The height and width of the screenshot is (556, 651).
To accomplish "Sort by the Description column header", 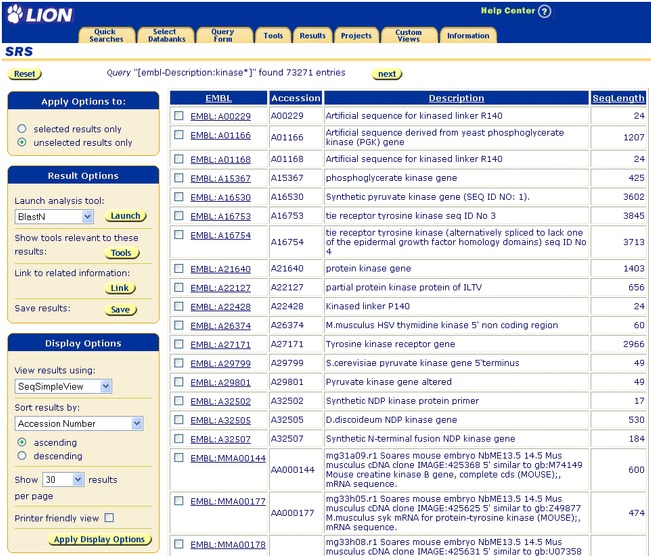I will [x=456, y=98].
